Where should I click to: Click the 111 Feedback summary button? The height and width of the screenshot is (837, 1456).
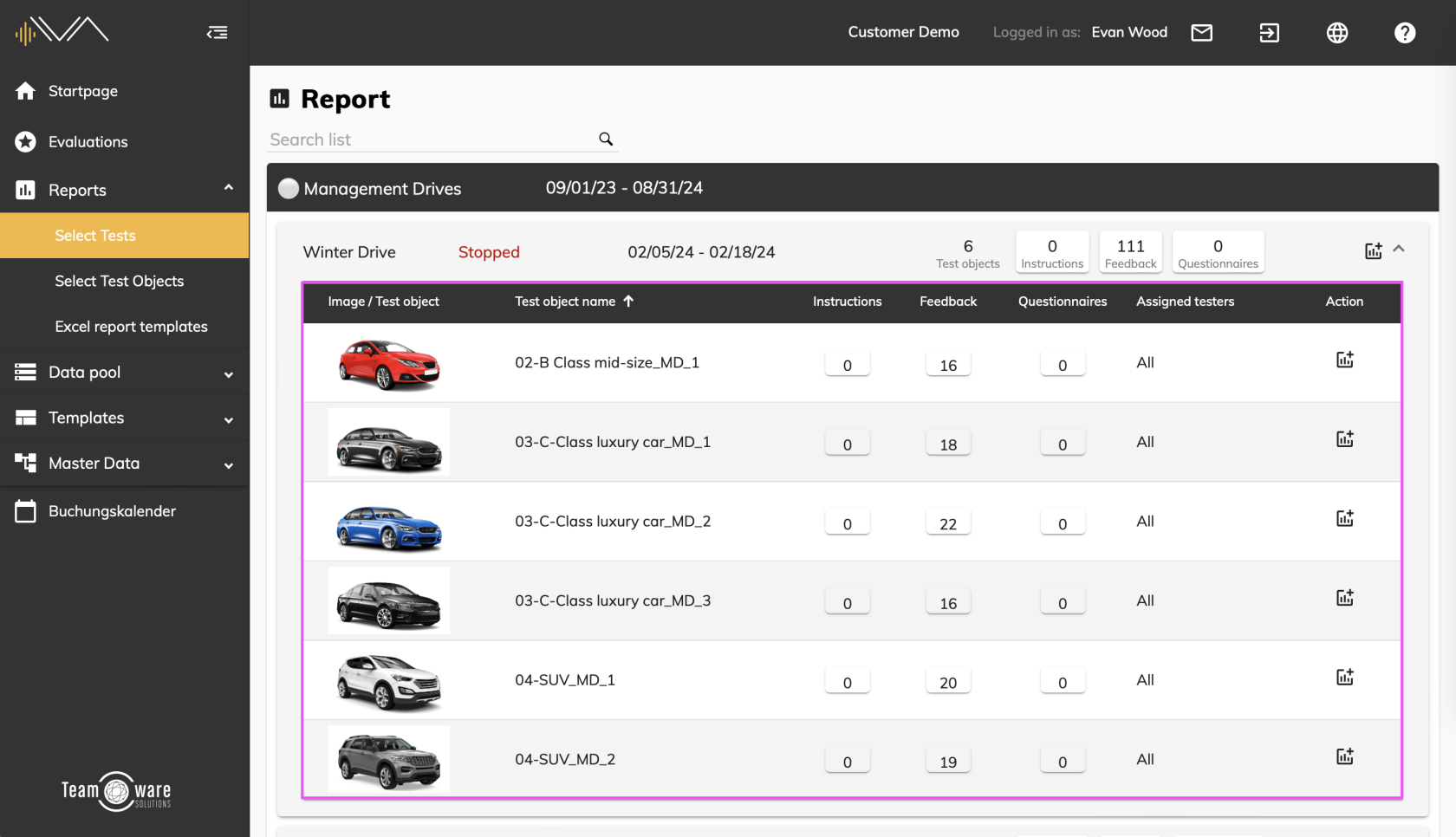(x=1130, y=252)
